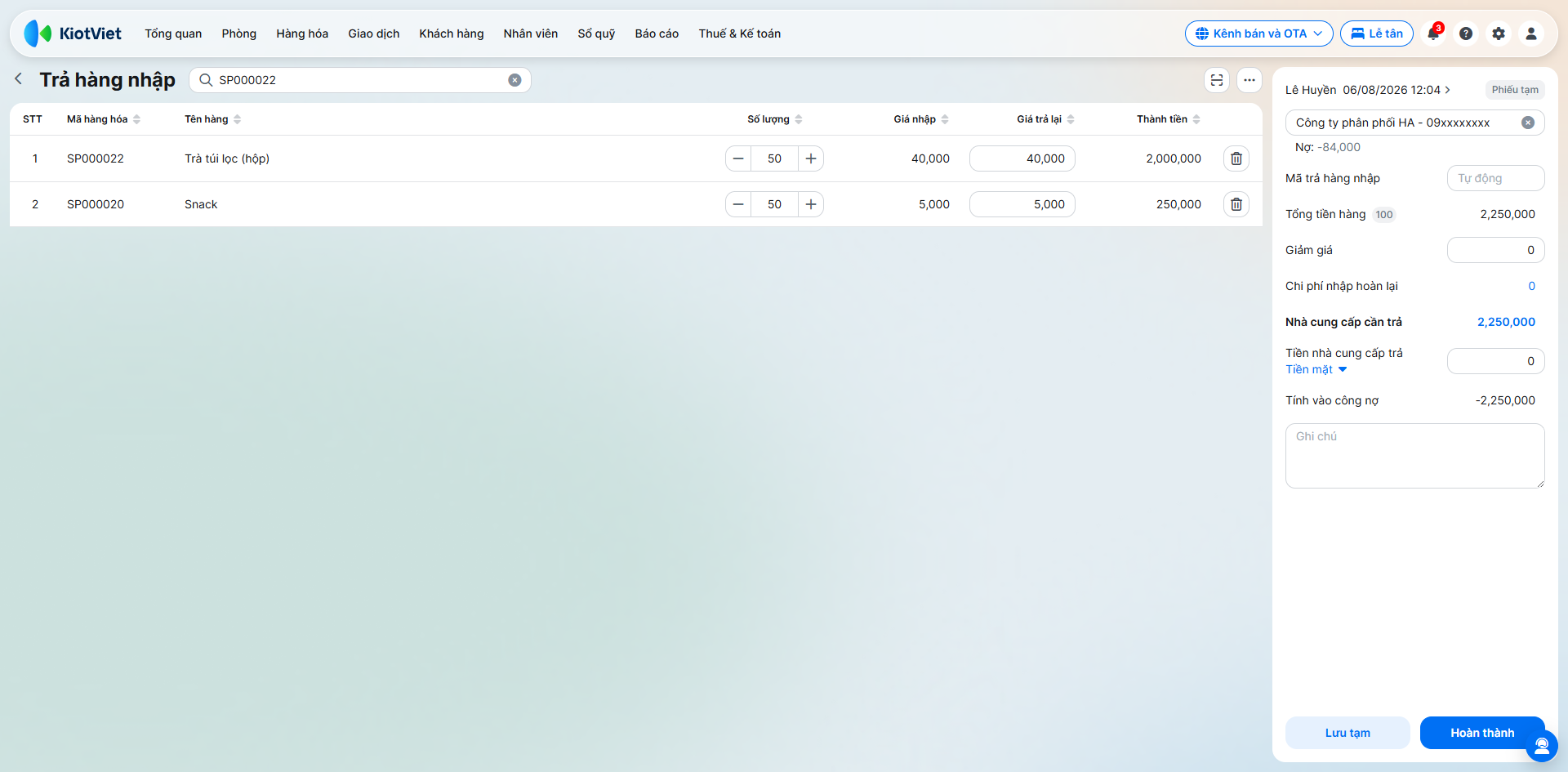Open the Hàng hóa menu
Image resolution: width=1568 pixels, height=772 pixels.
pos(302,33)
